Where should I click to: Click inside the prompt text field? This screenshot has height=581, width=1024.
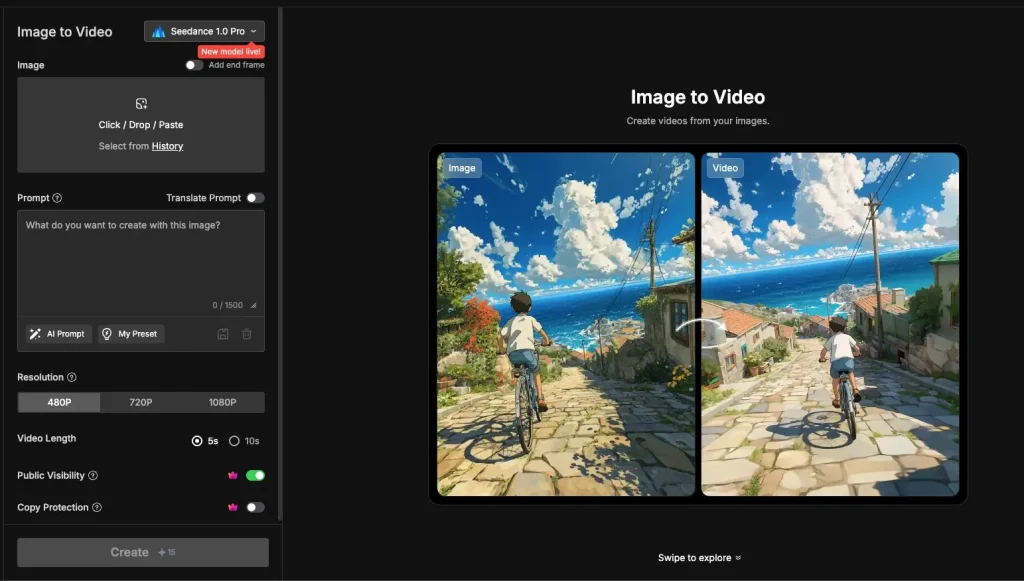(x=140, y=255)
